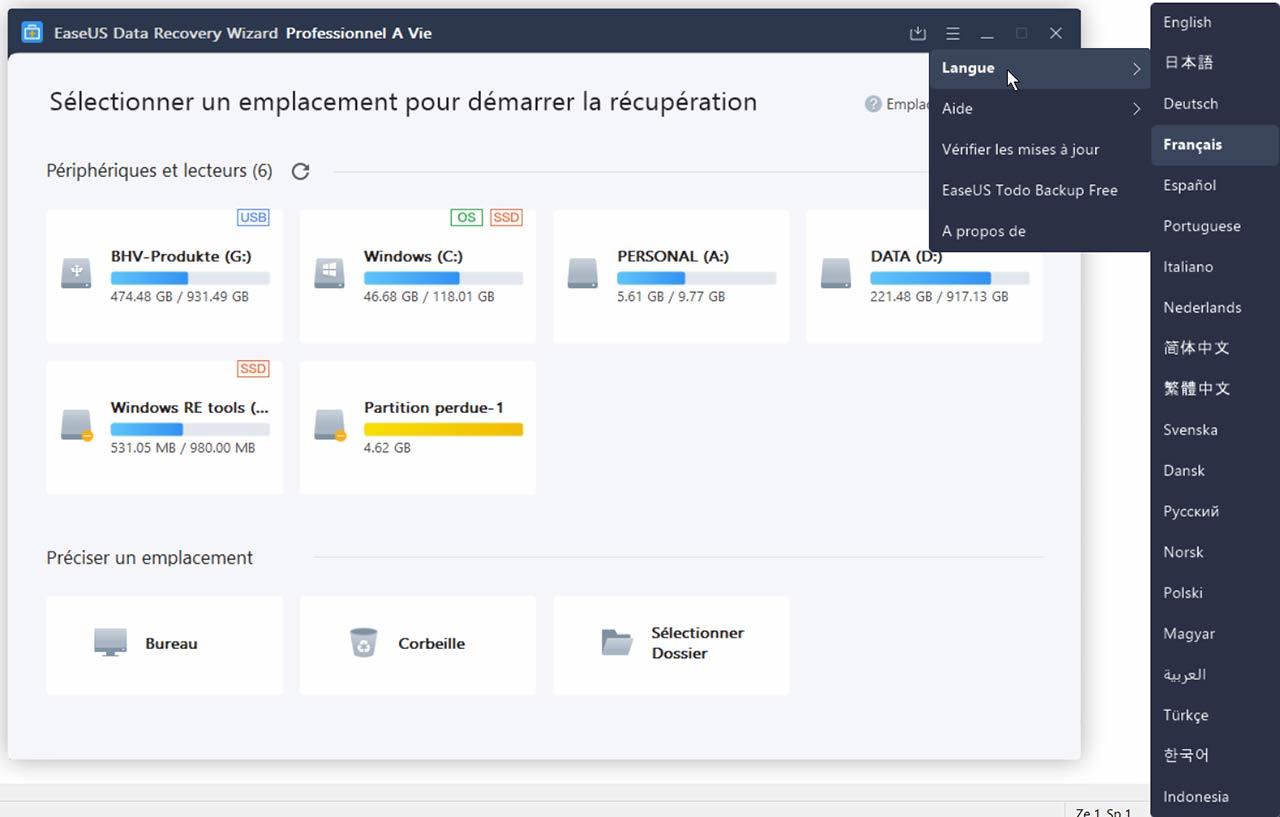Click the Corbeille location label
Screen dimensions: 1280x817
(x=431, y=644)
